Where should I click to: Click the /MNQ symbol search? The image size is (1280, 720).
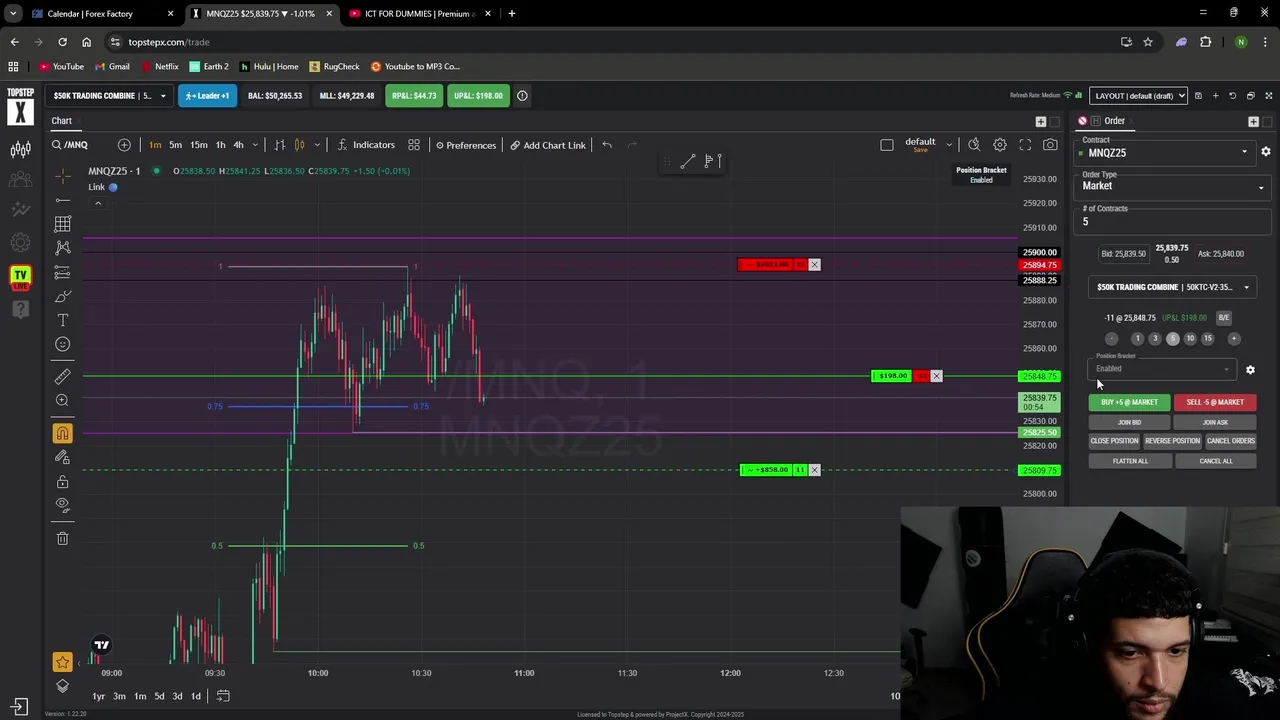coord(76,145)
